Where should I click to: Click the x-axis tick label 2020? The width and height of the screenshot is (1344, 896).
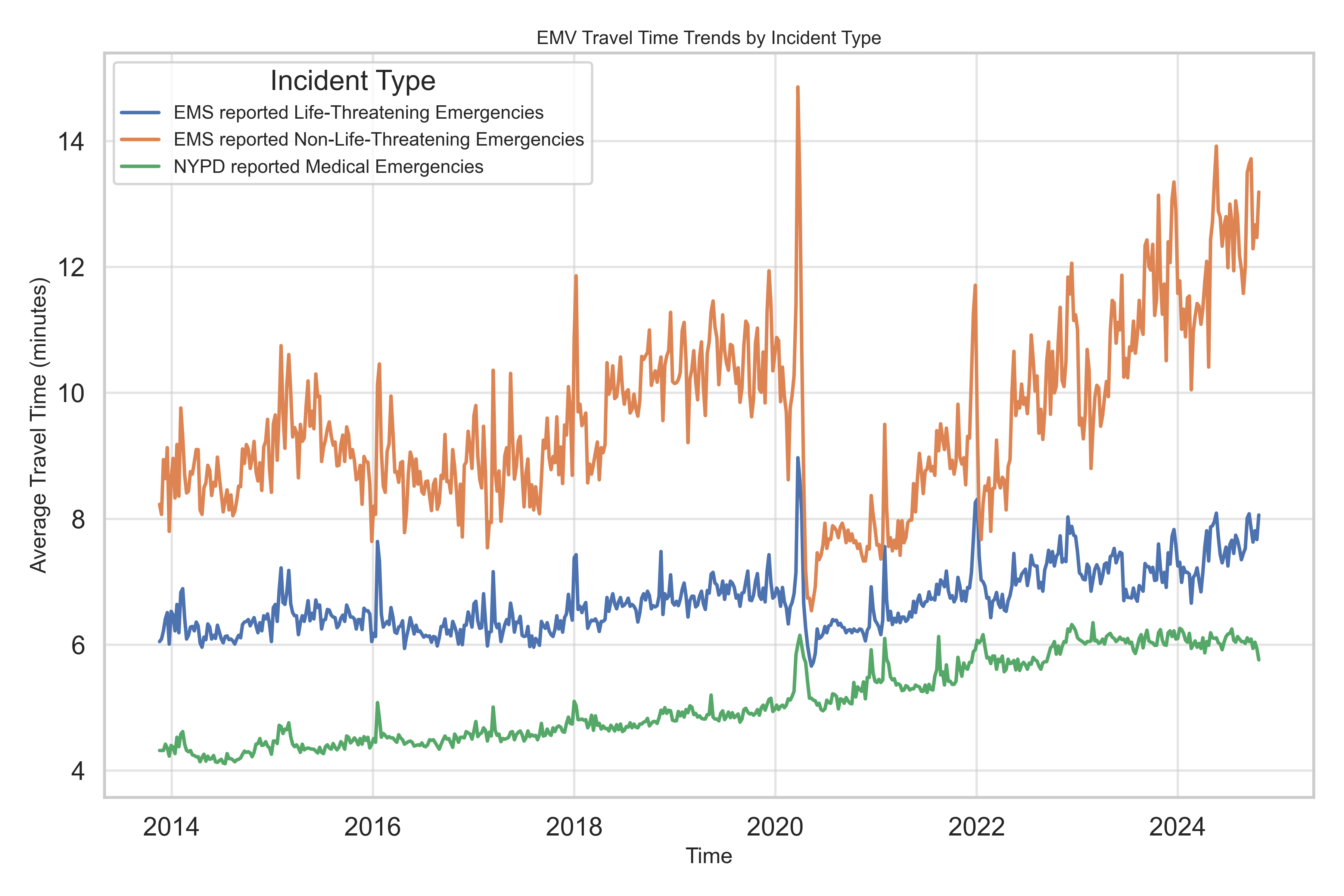point(775,827)
